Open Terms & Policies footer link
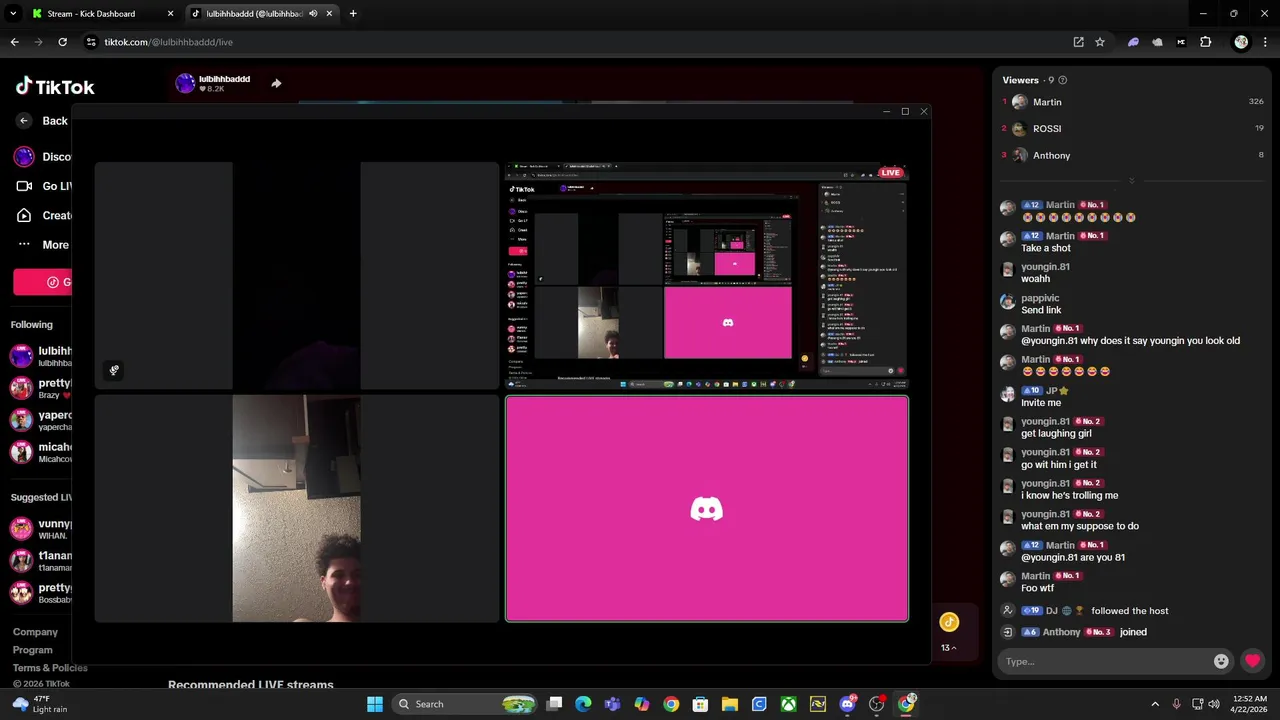1280x720 pixels. tap(50, 668)
